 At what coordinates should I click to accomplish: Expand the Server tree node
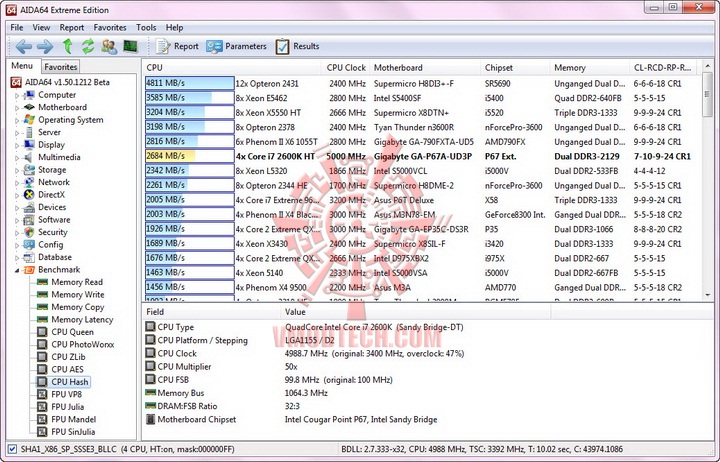pos(17,133)
